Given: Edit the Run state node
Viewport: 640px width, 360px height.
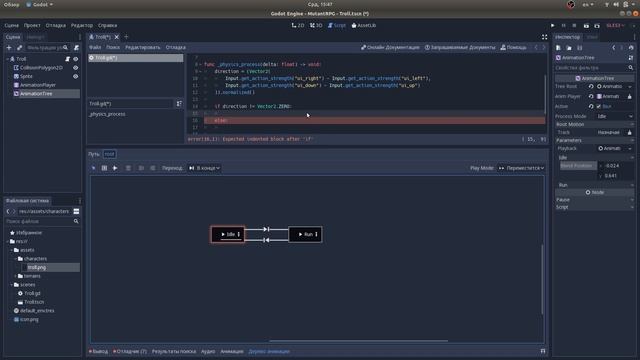Looking at the screenshot, I should coord(316,234).
